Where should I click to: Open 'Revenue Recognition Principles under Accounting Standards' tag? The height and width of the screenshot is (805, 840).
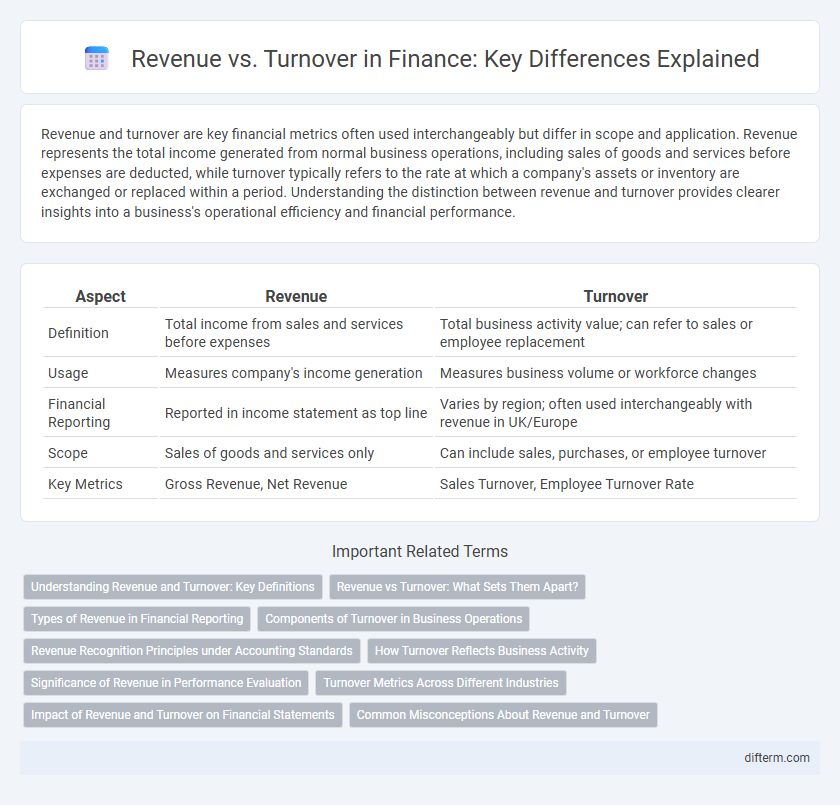tap(191, 651)
